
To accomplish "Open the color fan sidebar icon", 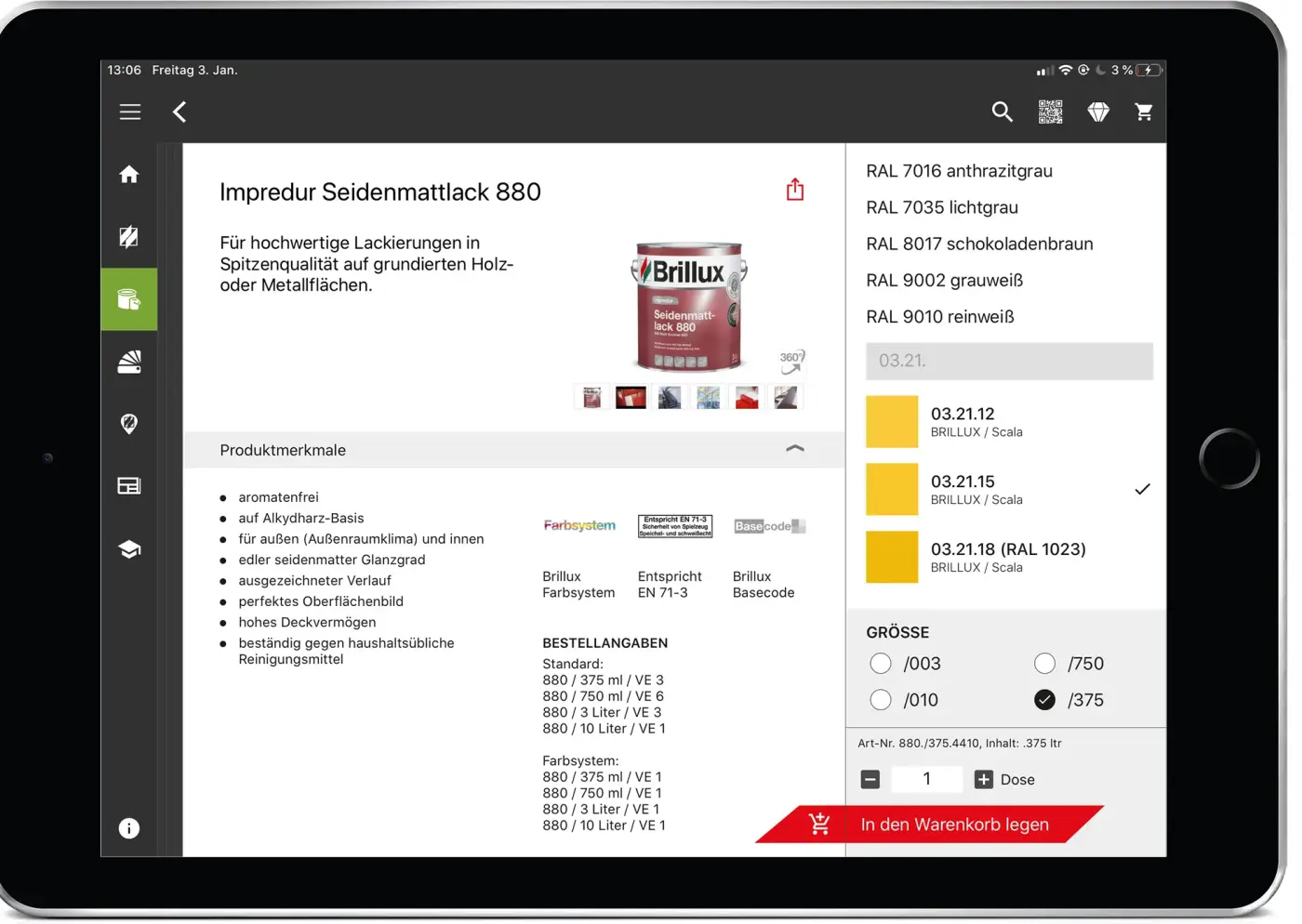I will [x=129, y=362].
